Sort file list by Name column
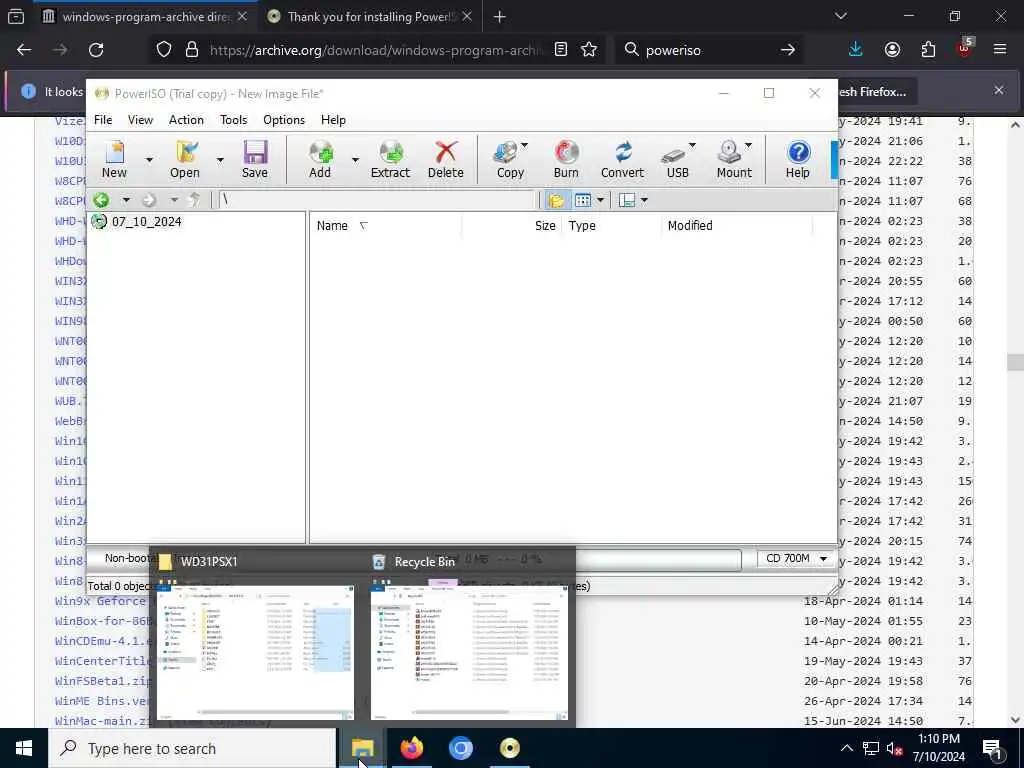Screen dimensions: 1024x768 385,225
